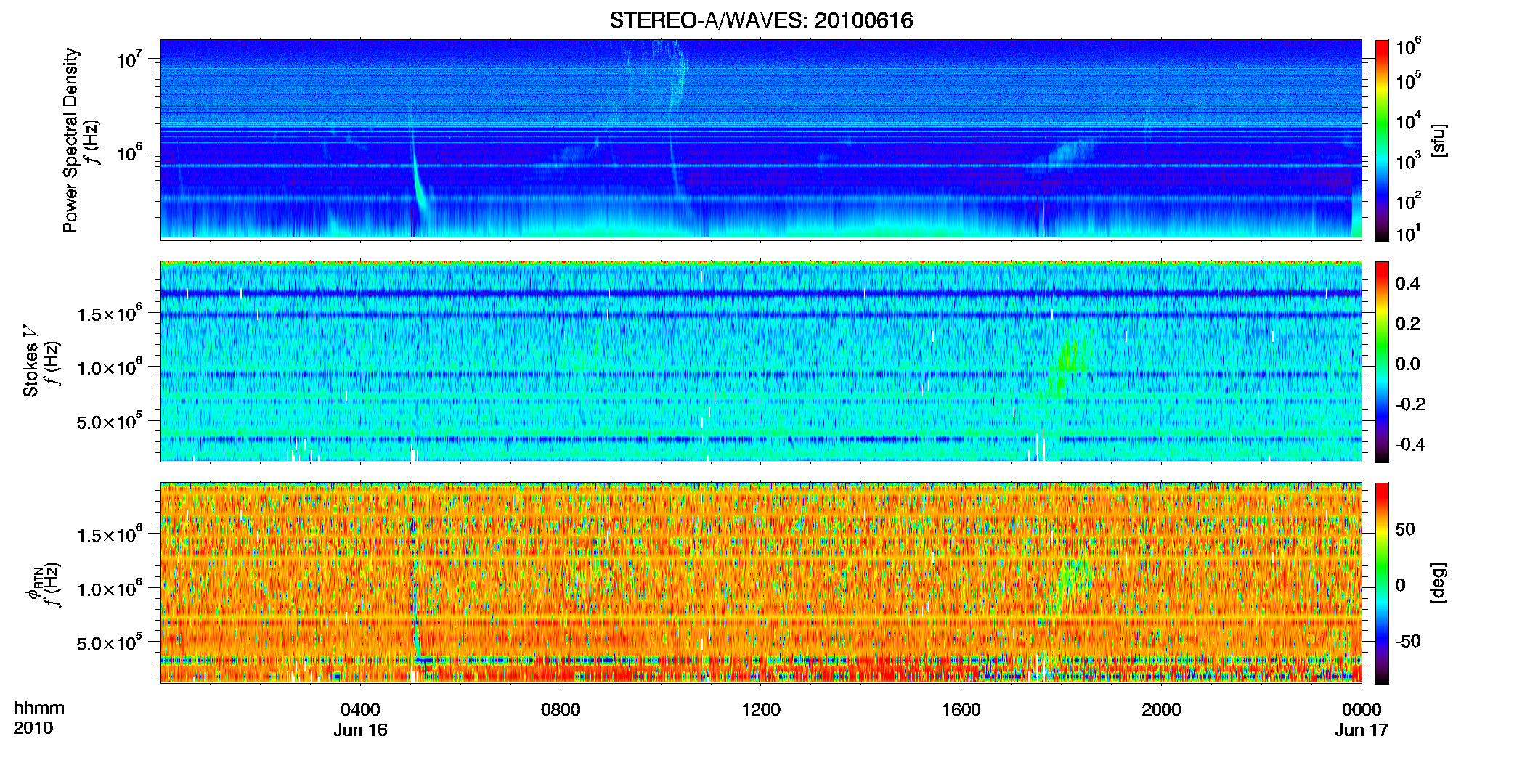
Task: Click the 10^6 frequency tick in top panel
Action: 129,153
